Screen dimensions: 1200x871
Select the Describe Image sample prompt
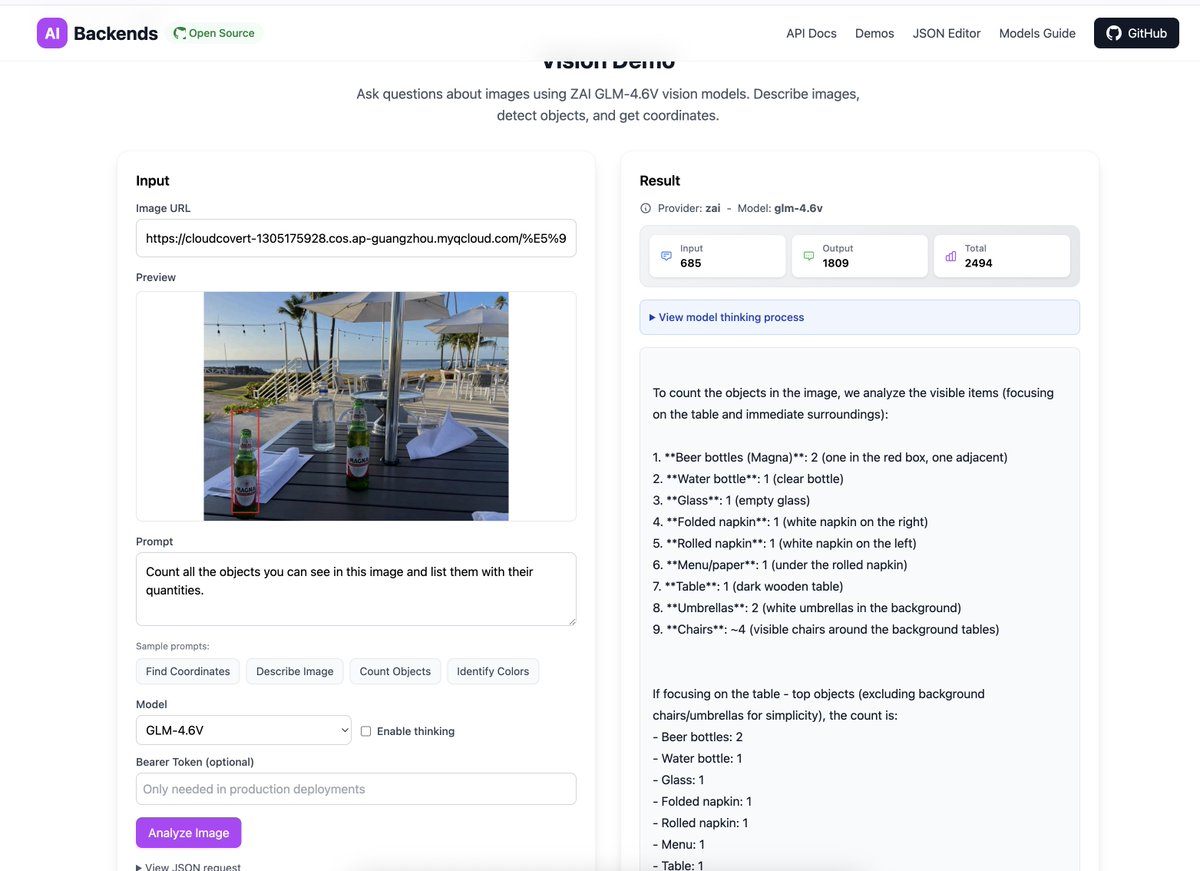[x=295, y=671]
